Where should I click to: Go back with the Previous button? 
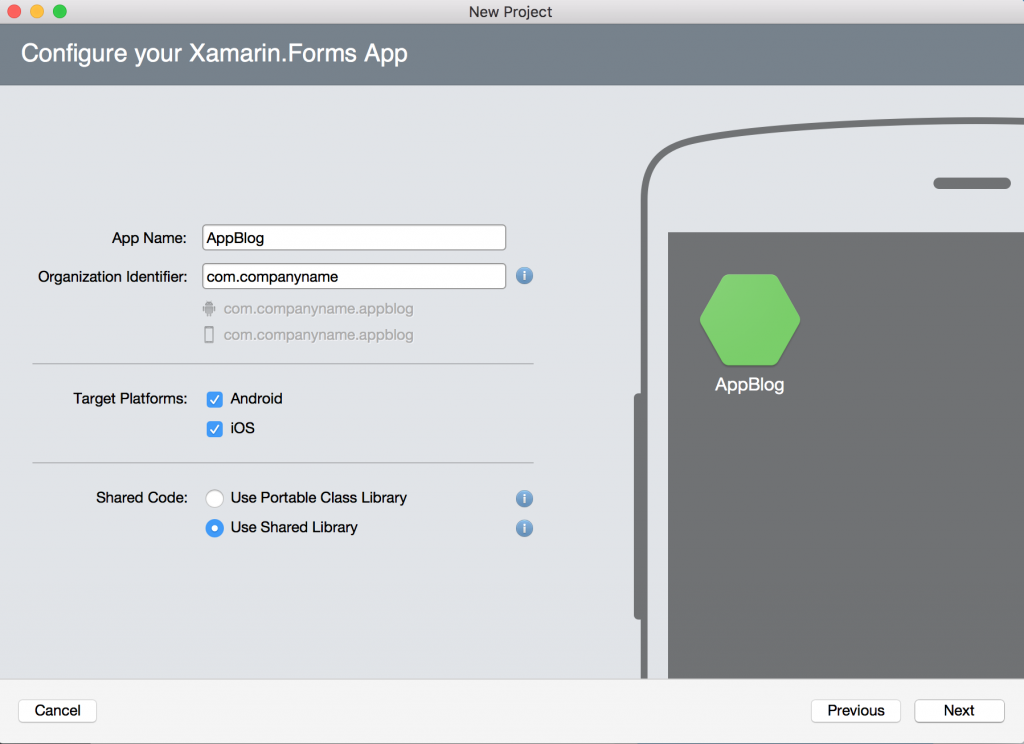856,711
